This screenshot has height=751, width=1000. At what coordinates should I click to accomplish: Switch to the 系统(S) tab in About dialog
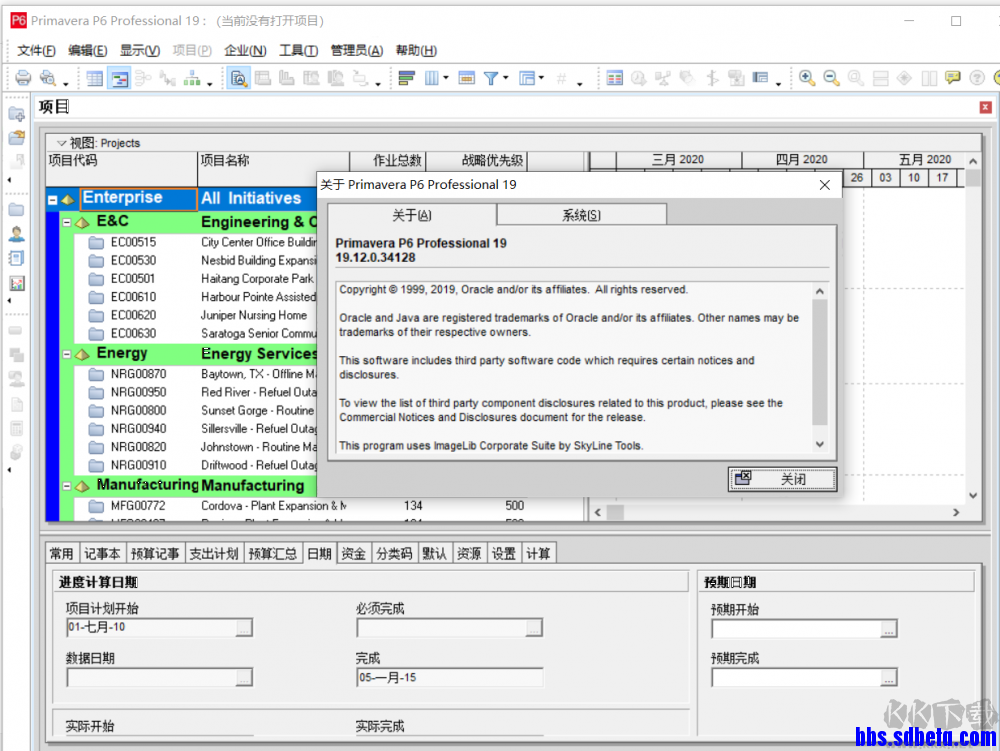581,215
